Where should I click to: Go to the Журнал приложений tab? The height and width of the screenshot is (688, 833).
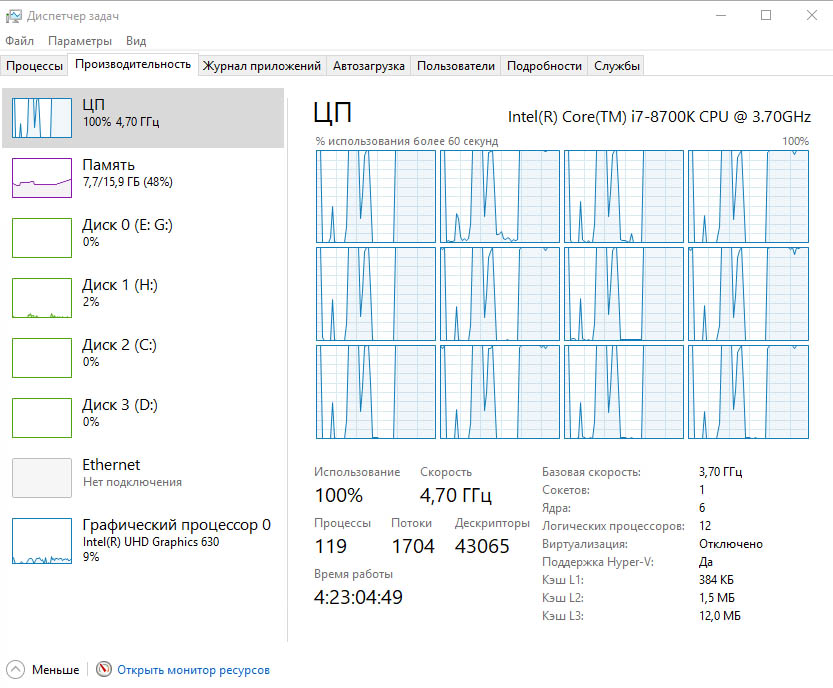tap(262, 66)
